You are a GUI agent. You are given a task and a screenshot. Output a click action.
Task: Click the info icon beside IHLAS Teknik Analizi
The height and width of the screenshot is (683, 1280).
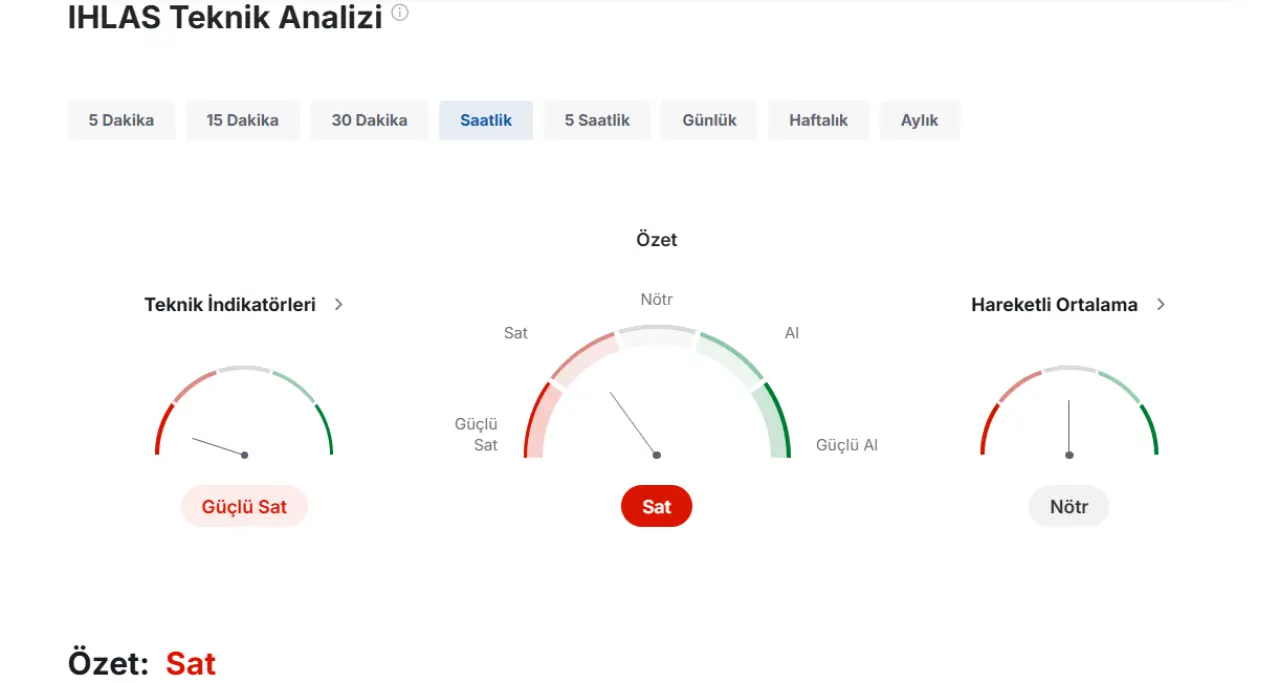(x=400, y=13)
